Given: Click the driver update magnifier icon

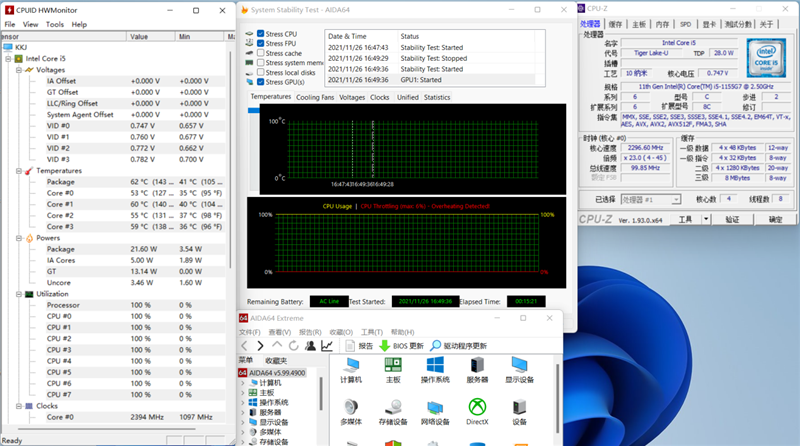Looking at the screenshot, I should 435,346.
